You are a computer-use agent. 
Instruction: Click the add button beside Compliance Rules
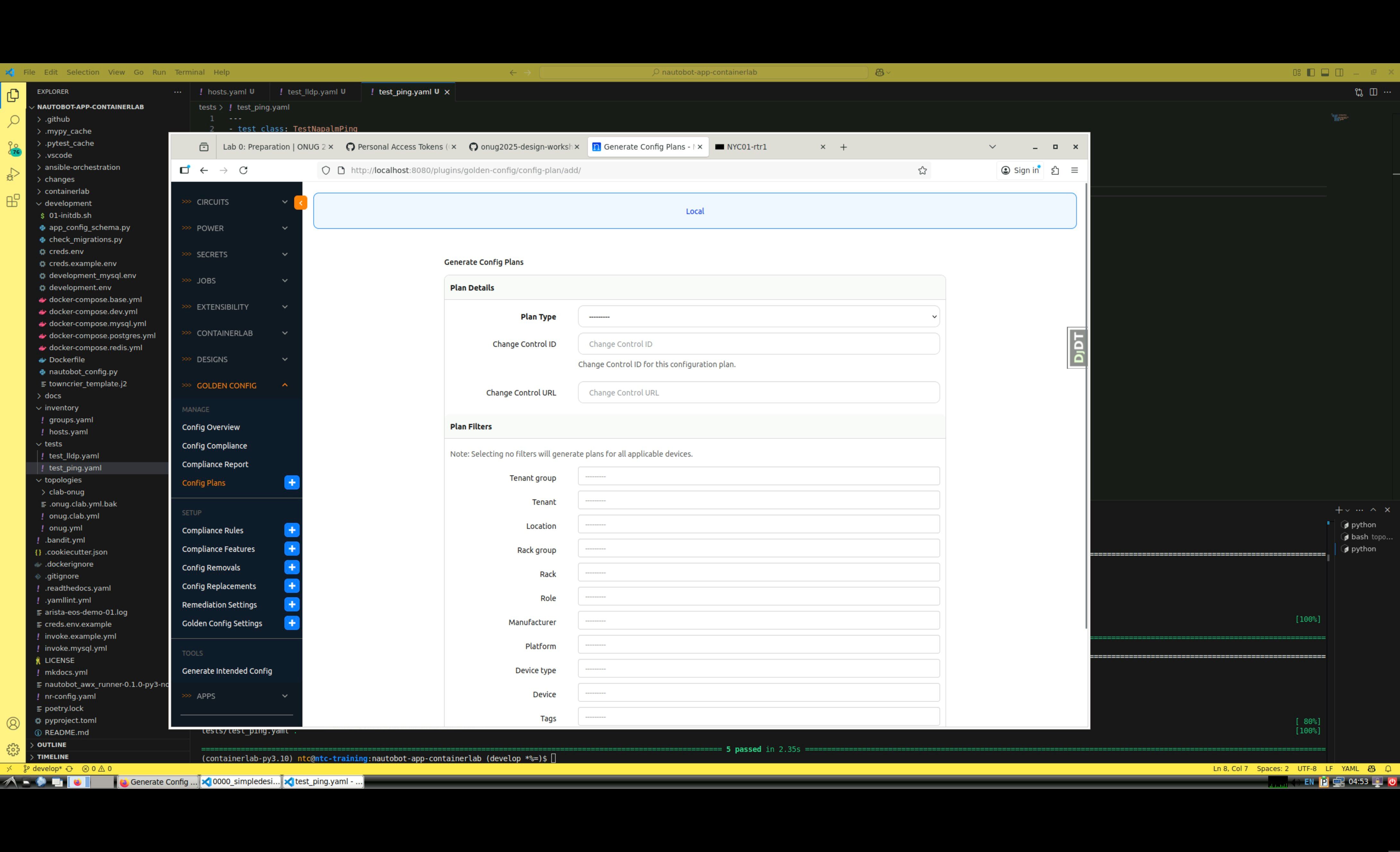coord(291,530)
